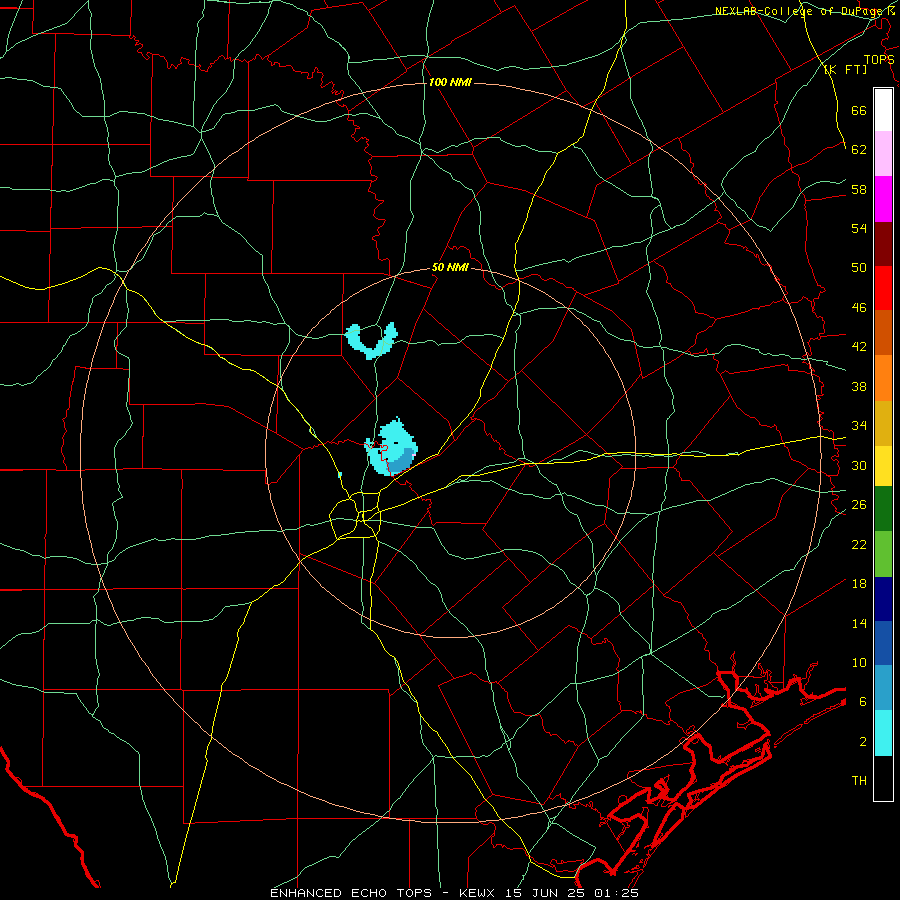
Task: Click the '01:25' timestamp
Action: [616, 893]
